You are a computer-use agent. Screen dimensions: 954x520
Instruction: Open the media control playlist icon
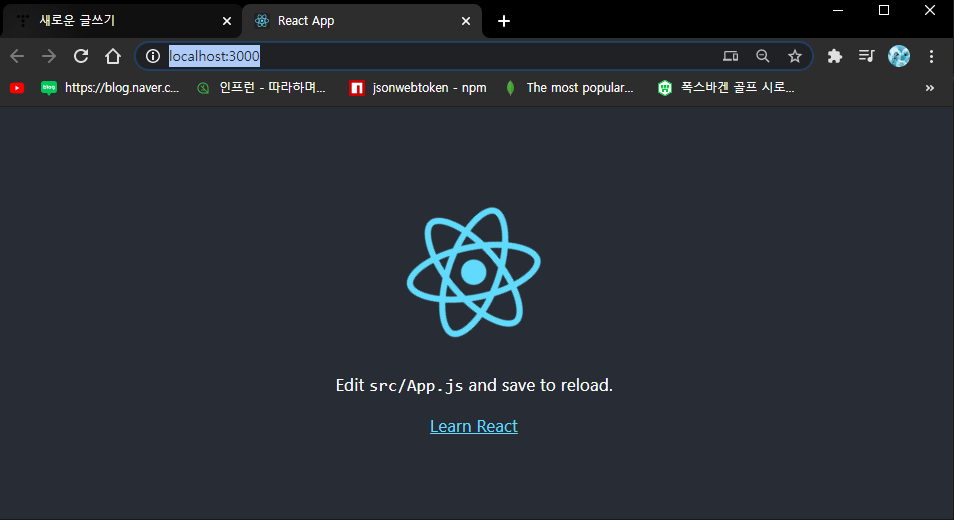866,56
